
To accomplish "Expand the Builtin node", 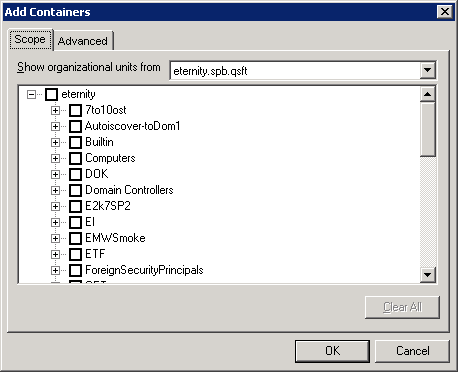I will [x=55, y=142].
